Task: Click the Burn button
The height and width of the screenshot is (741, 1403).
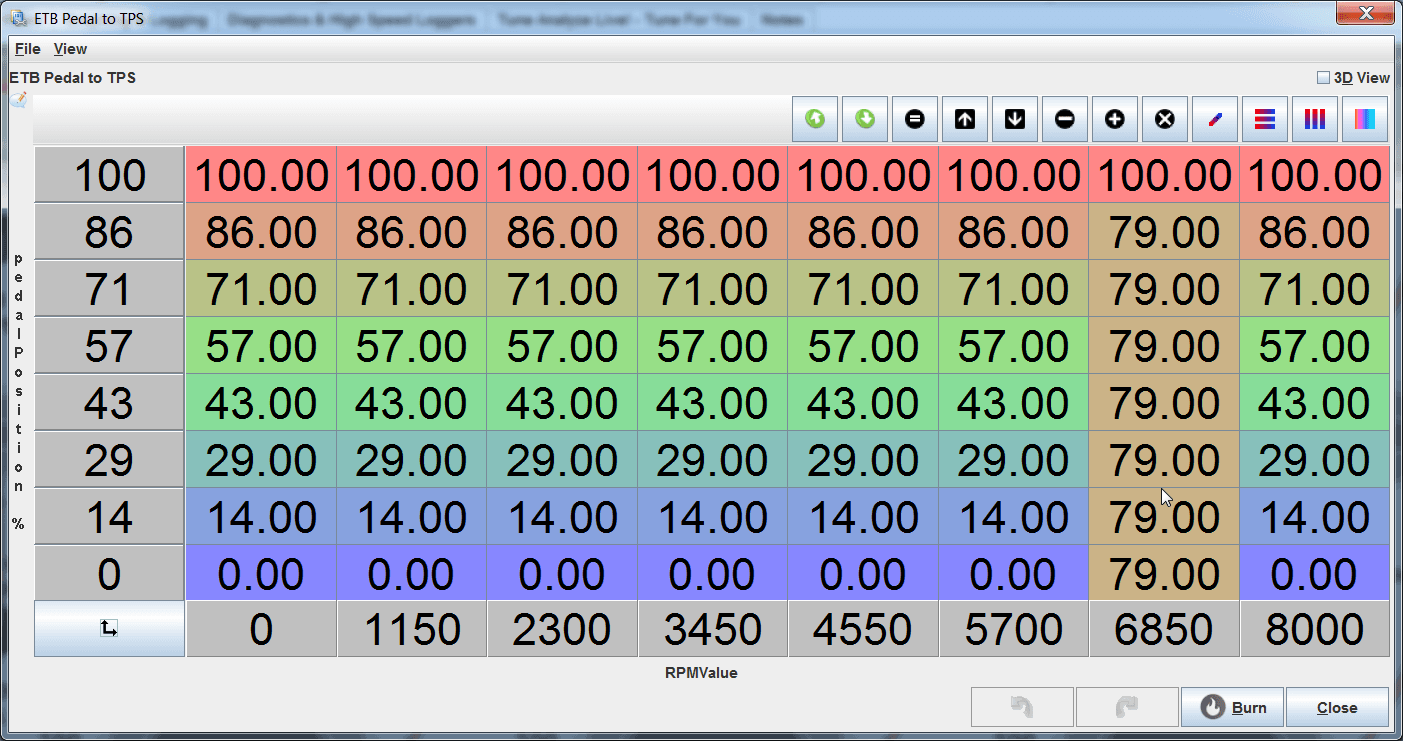Action: coord(1232,707)
